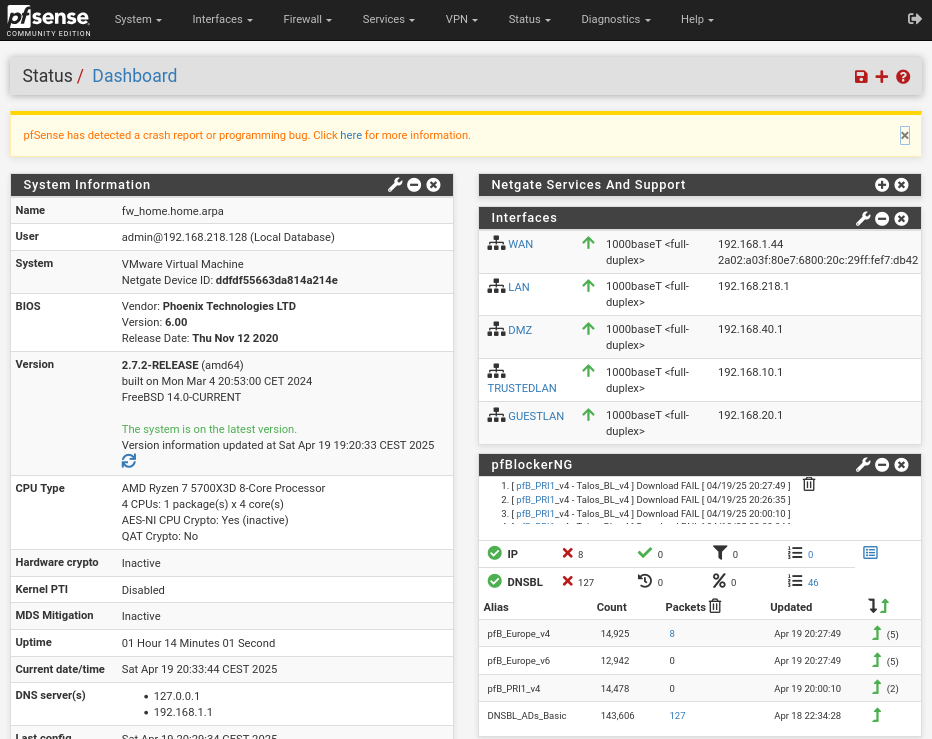Remove the System Information widget
The width and height of the screenshot is (932, 739).
point(434,185)
